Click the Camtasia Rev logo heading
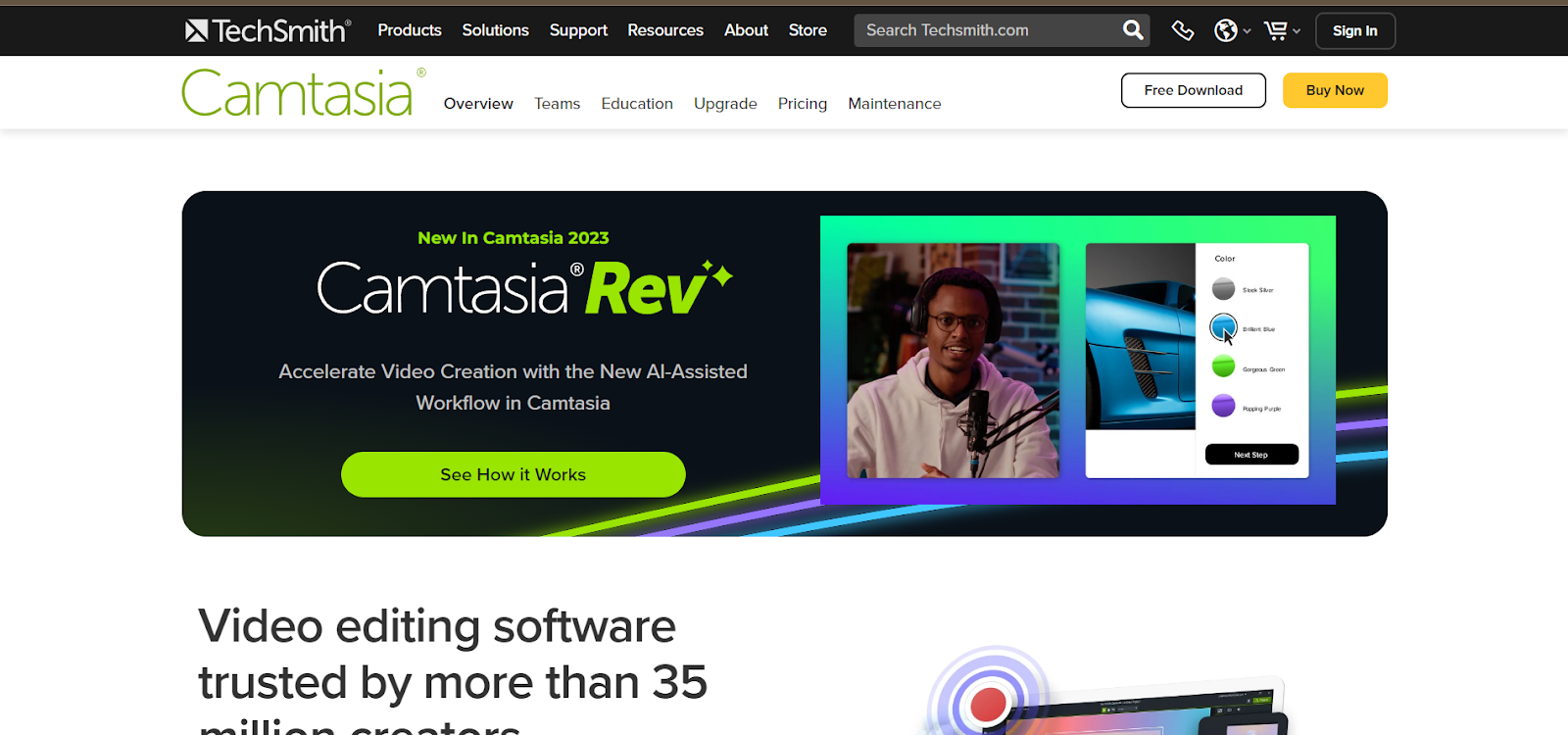This screenshot has height=735, width=1568. click(524, 288)
